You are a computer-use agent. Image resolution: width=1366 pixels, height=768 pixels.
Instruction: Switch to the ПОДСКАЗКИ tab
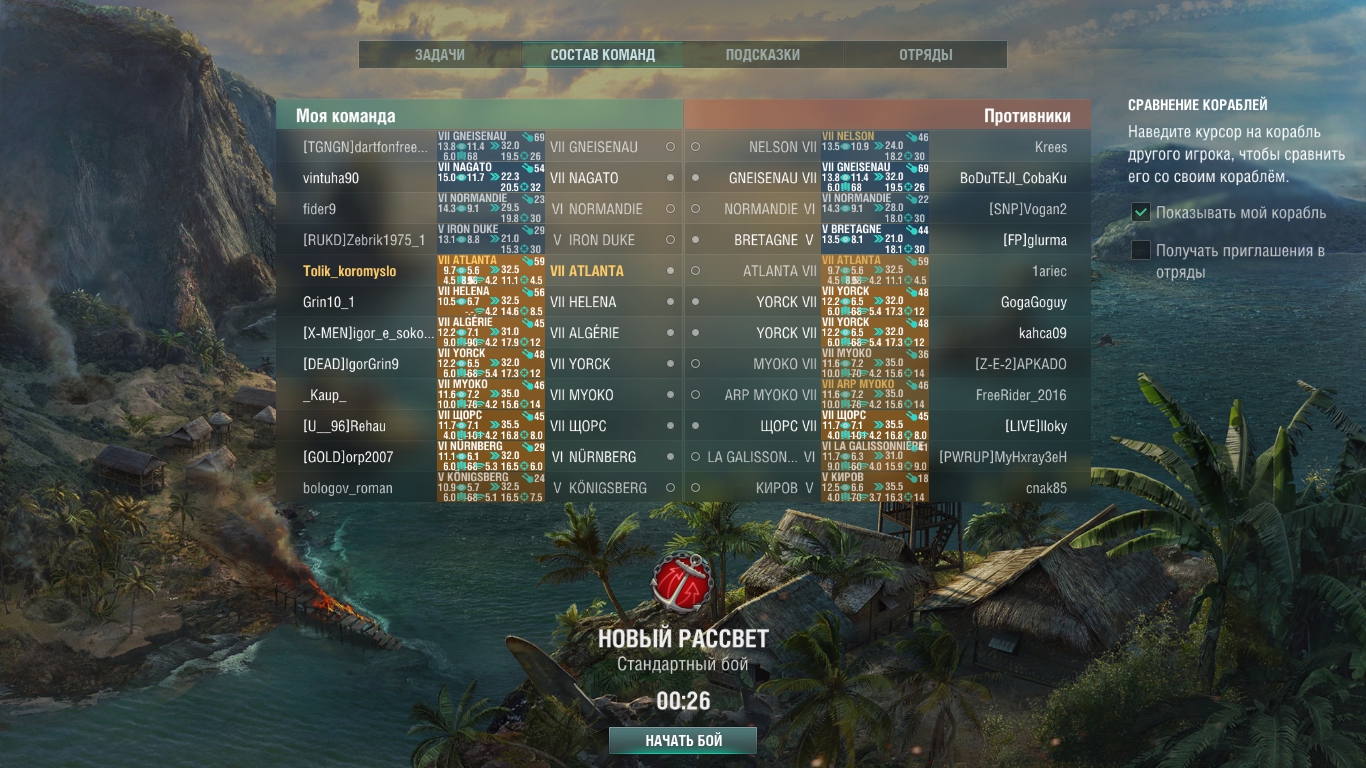[x=763, y=55]
